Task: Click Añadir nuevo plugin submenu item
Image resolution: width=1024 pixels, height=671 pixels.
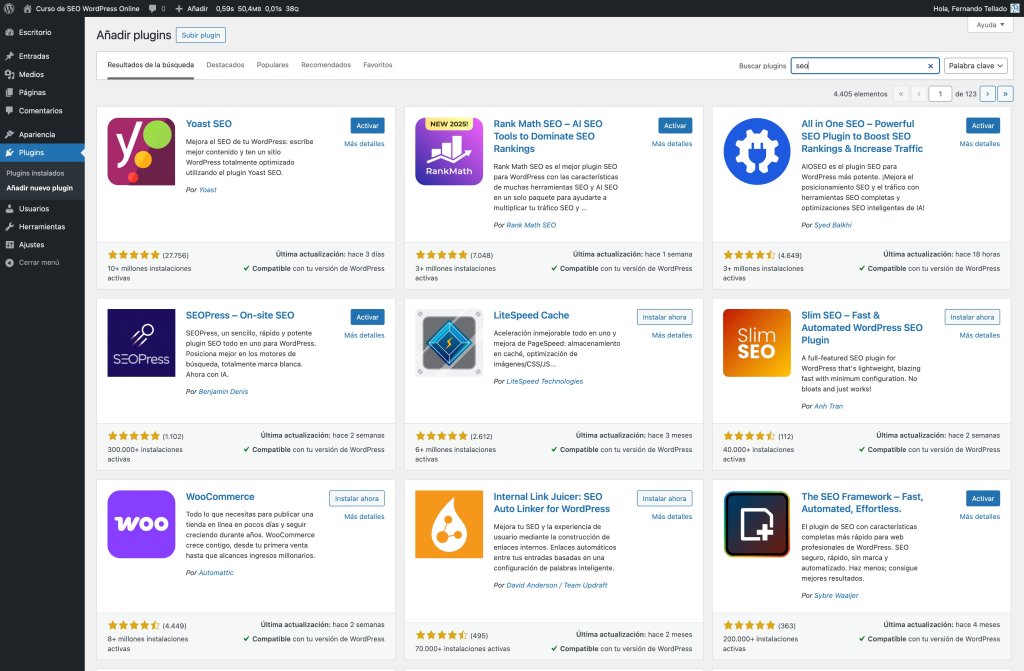Action: pos(40,188)
